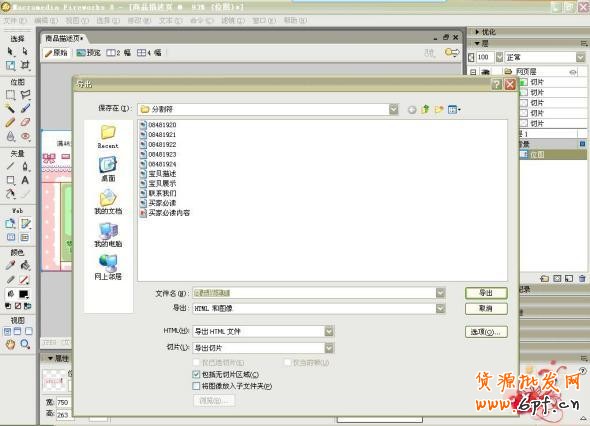This screenshot has height=426, width=590.
Task: Choose the Slice tool in Web section
Action: tap(25, 224)
